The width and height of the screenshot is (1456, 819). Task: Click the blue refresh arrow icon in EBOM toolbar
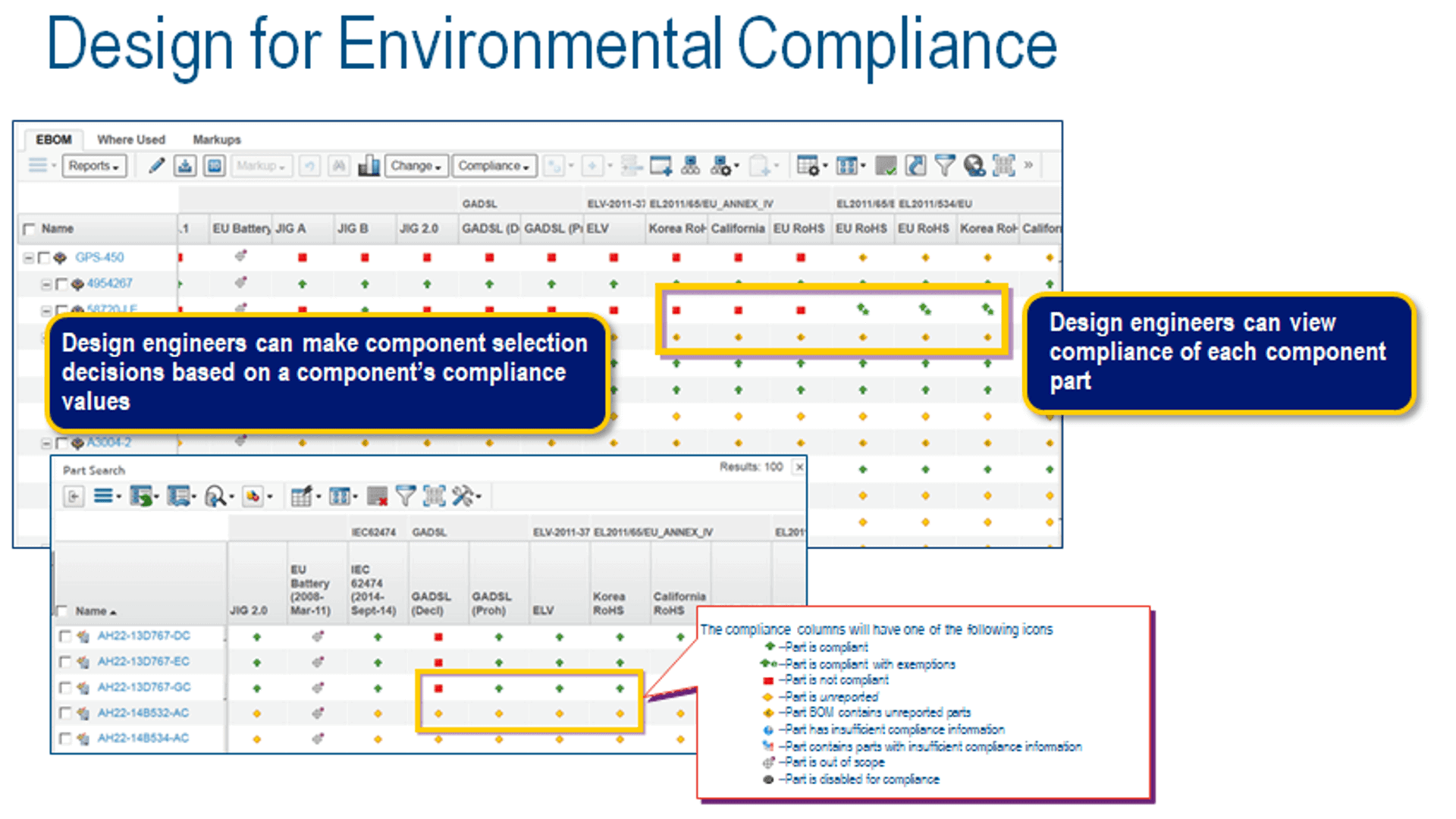click(x=916, y=165)
